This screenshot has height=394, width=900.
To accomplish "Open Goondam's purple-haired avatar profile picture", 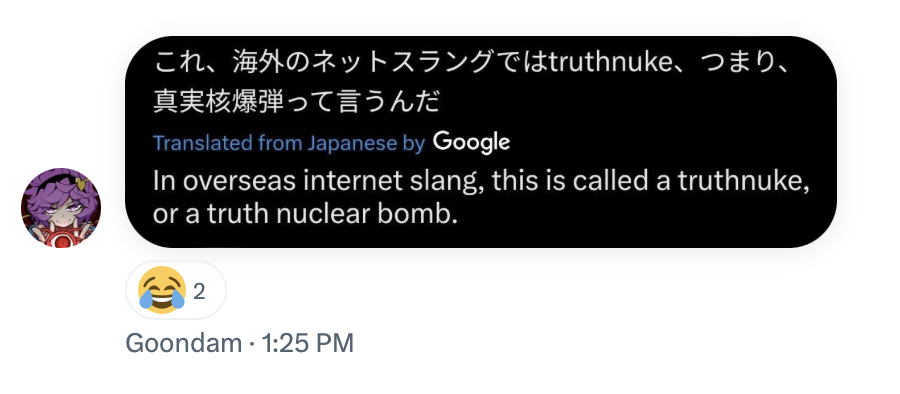I will [x=61, y=208].
